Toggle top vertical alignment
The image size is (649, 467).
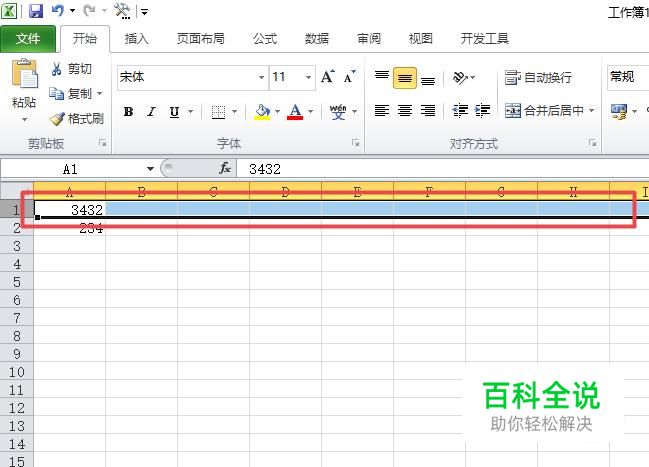click(382, 77)
